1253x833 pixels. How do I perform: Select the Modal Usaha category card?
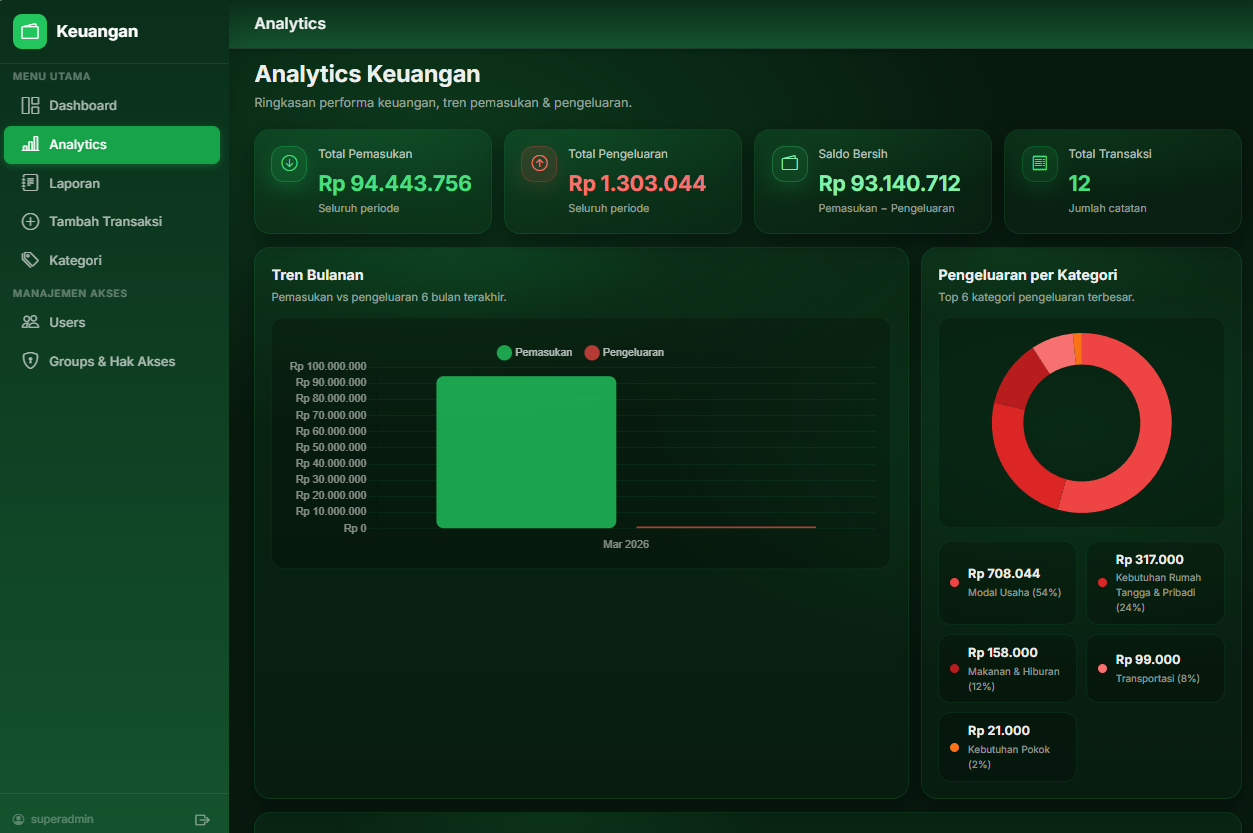click(x=1006, y=583)
